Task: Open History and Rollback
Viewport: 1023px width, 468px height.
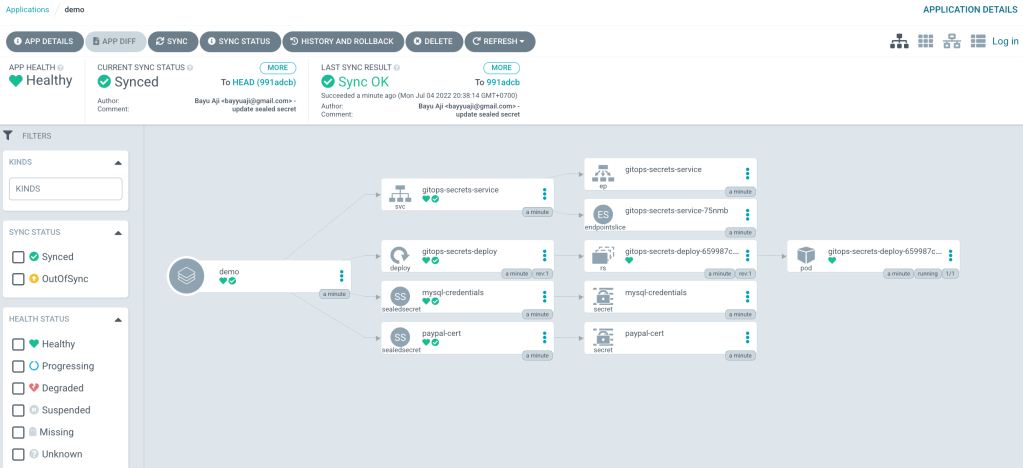Action: coord(343,41)
